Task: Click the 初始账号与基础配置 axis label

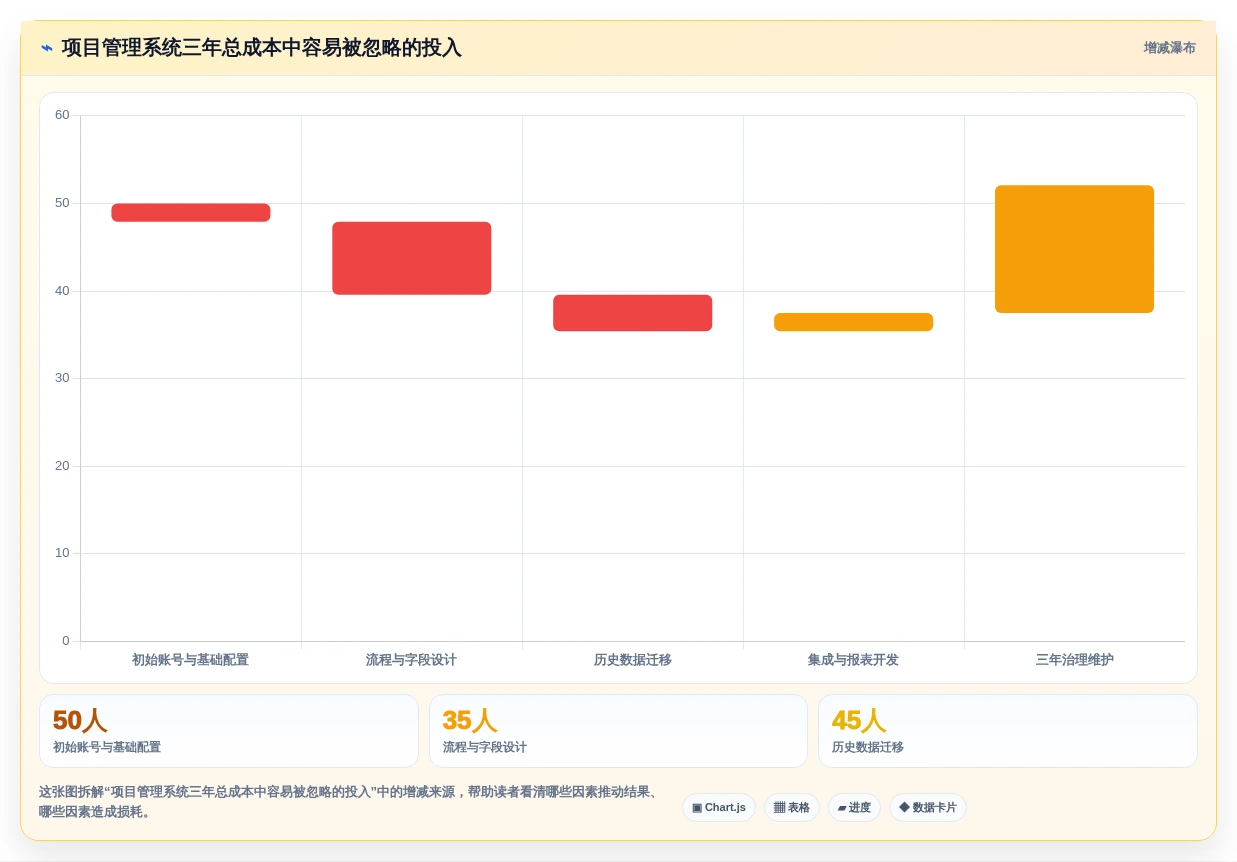Action: [x=190, y=660]
